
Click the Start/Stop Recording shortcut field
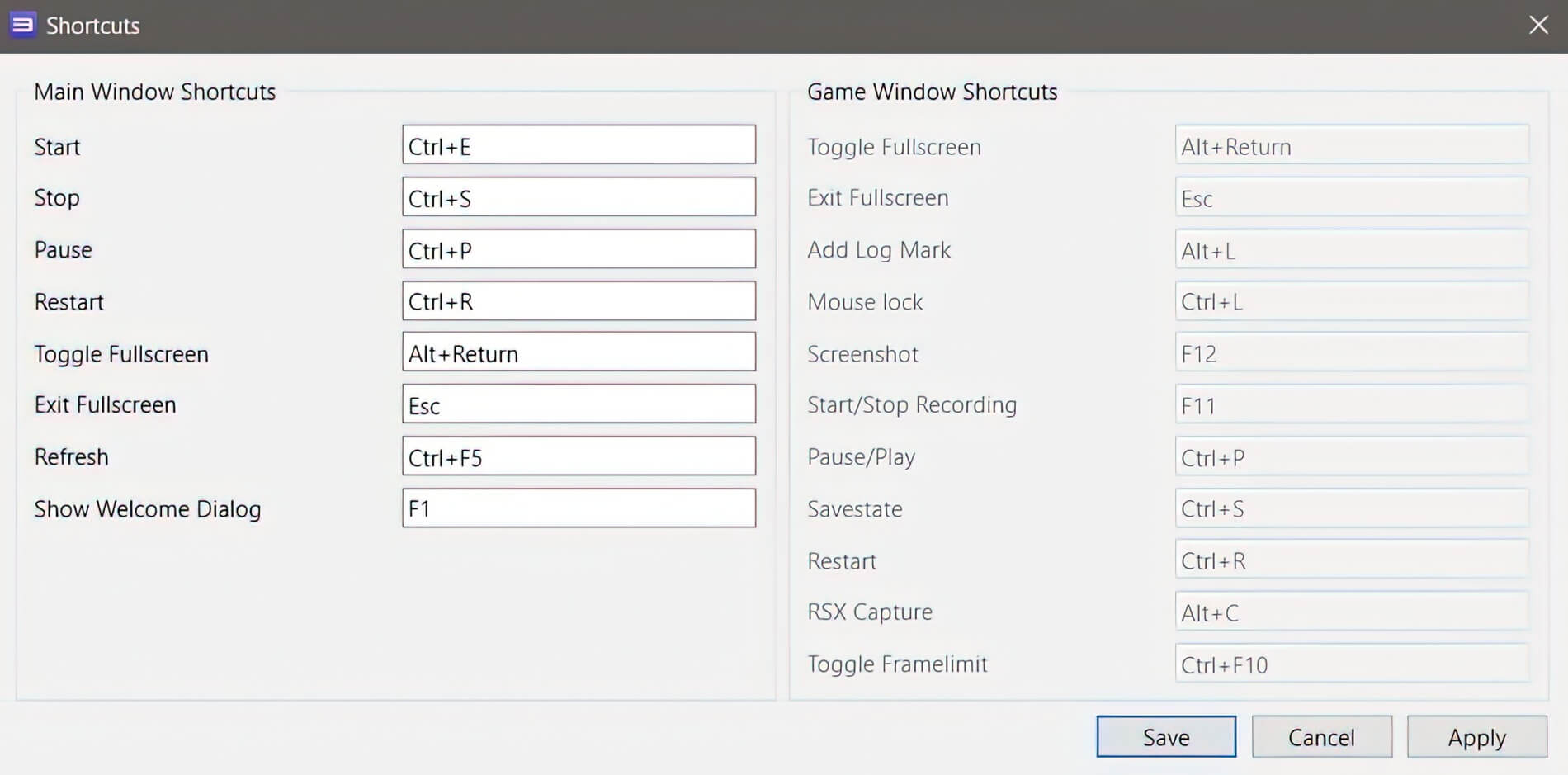(x=1352, y=404)
